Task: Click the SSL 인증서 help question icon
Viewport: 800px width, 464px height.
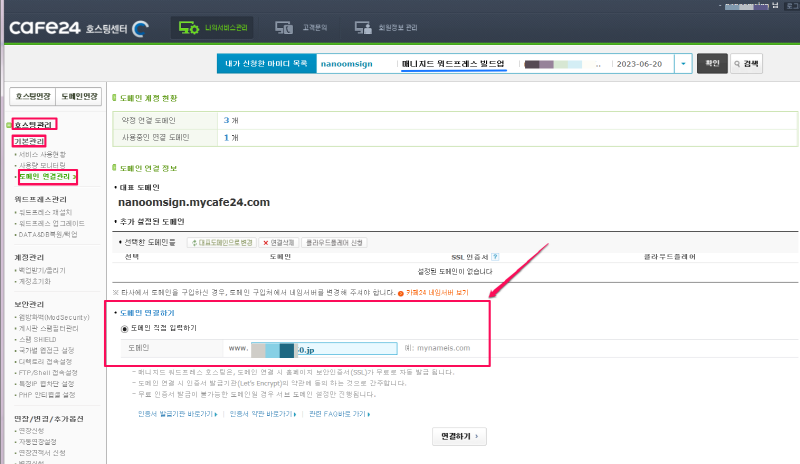Action: (x=496, y=257)
